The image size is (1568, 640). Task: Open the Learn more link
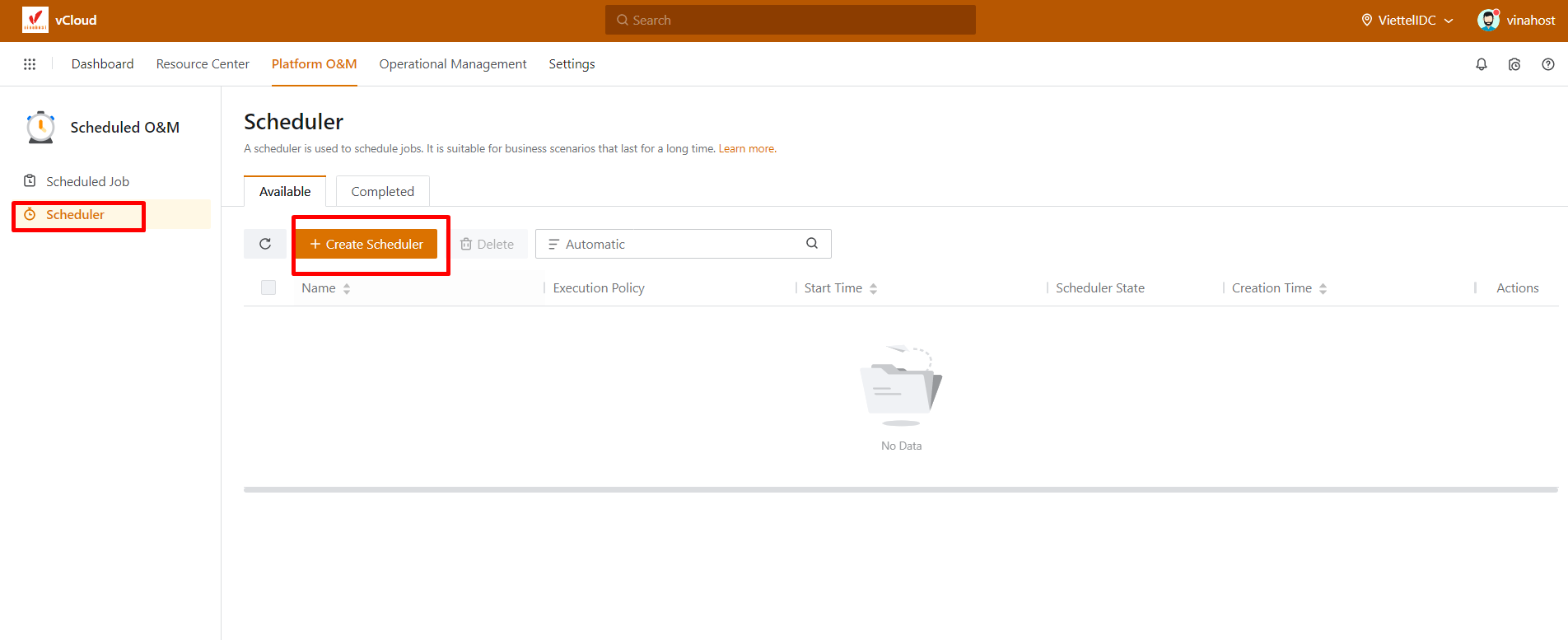(x=747, y=149)
